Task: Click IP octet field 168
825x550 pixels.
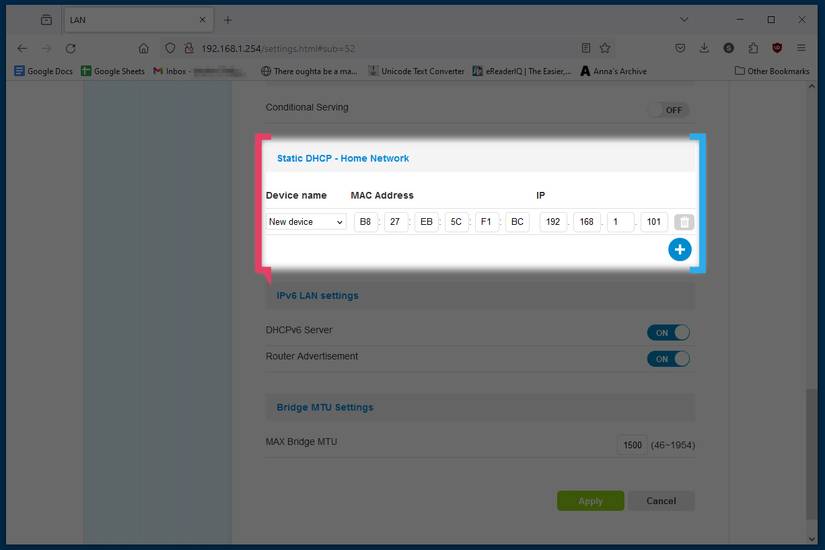Action: point(587,222)
